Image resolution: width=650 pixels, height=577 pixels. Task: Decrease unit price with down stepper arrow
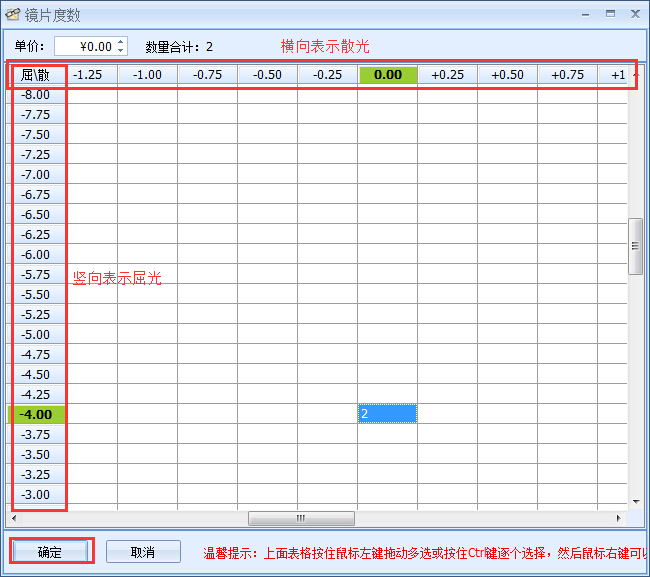point(121,50)
